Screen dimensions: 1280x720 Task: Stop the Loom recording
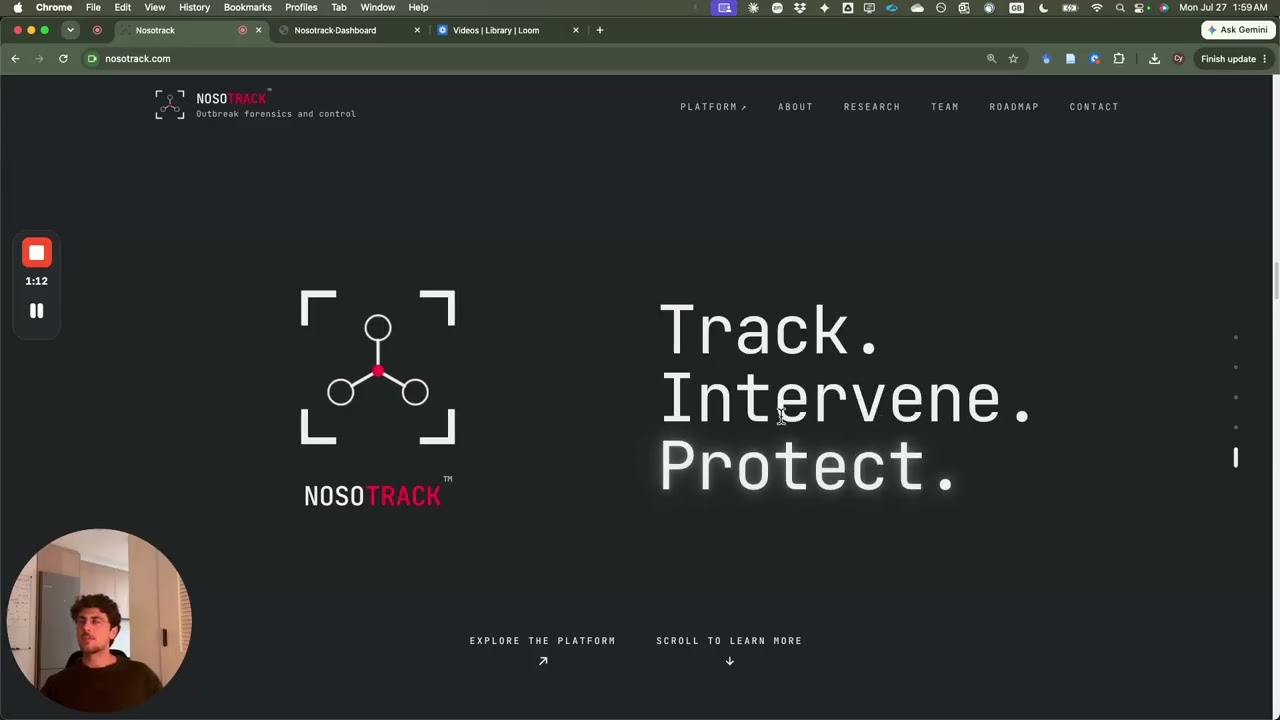point(37,253)
